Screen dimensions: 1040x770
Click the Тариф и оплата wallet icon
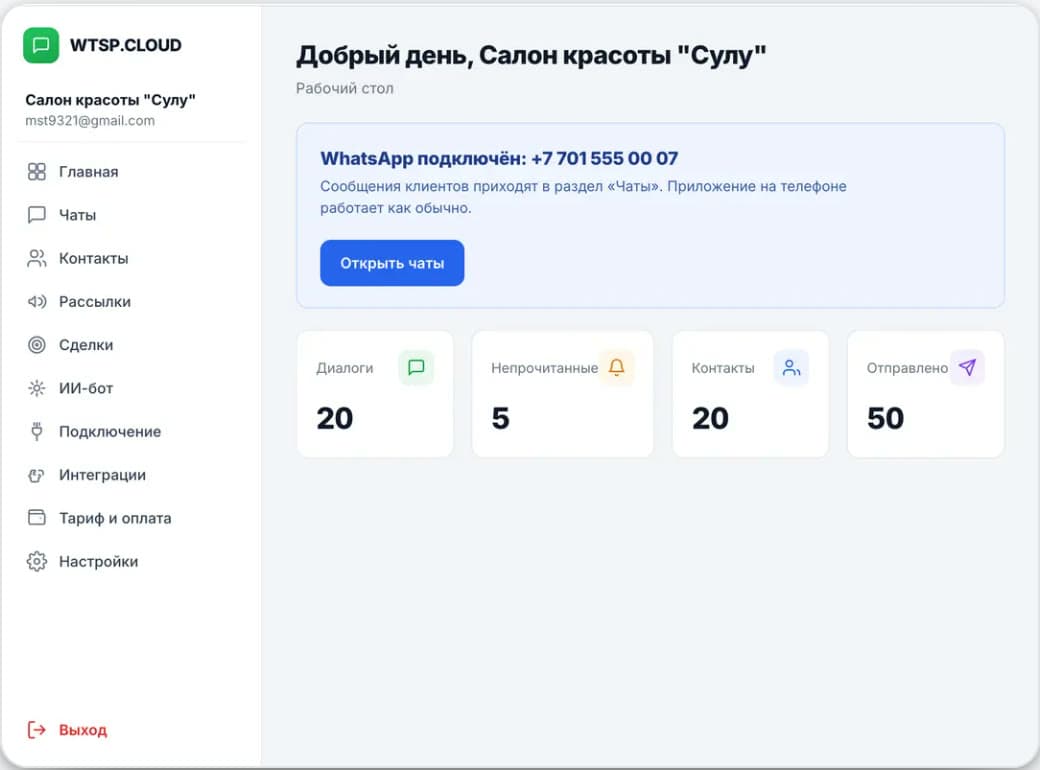pos(36,517)
